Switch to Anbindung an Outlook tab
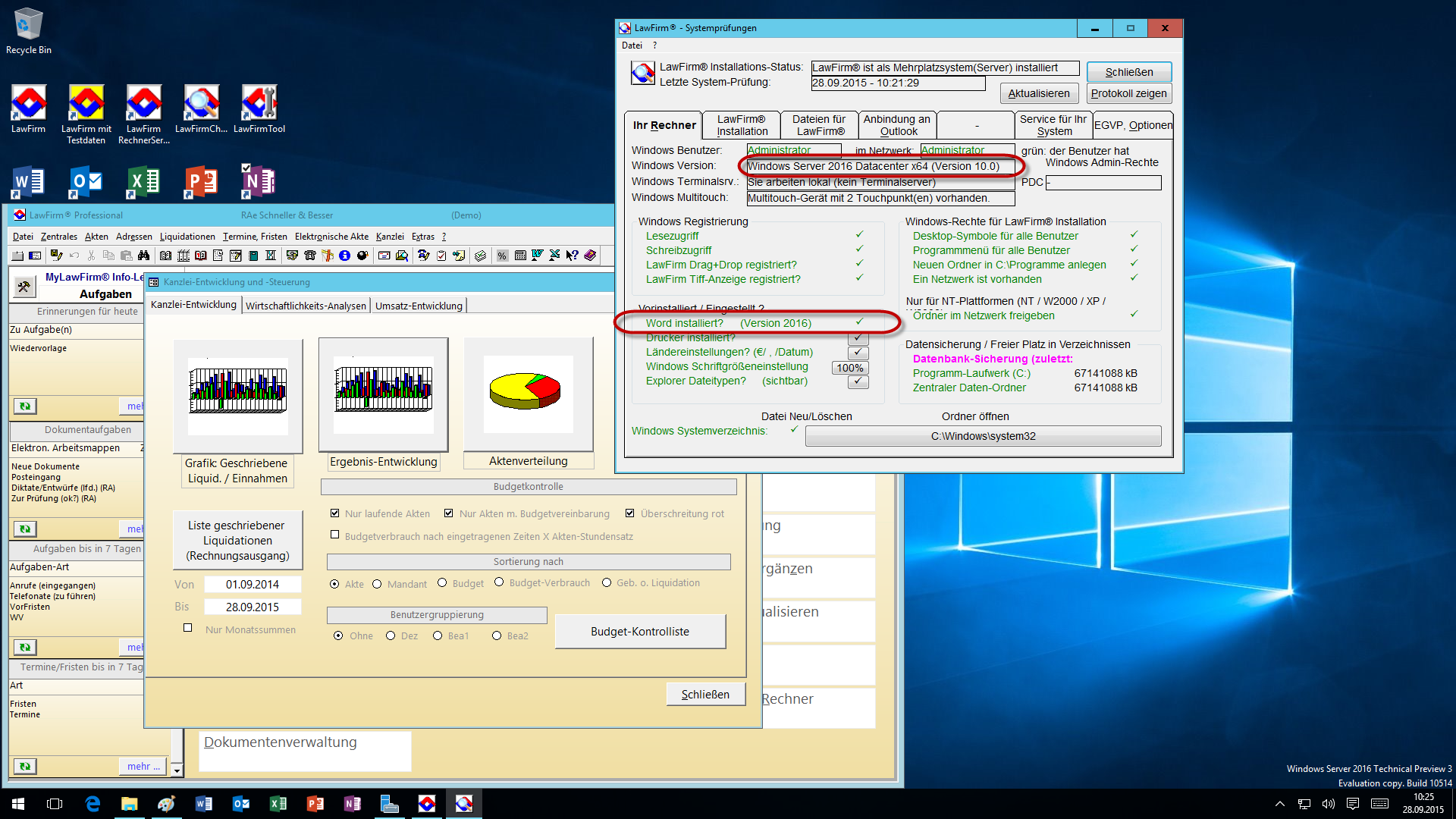 point(896,125)
